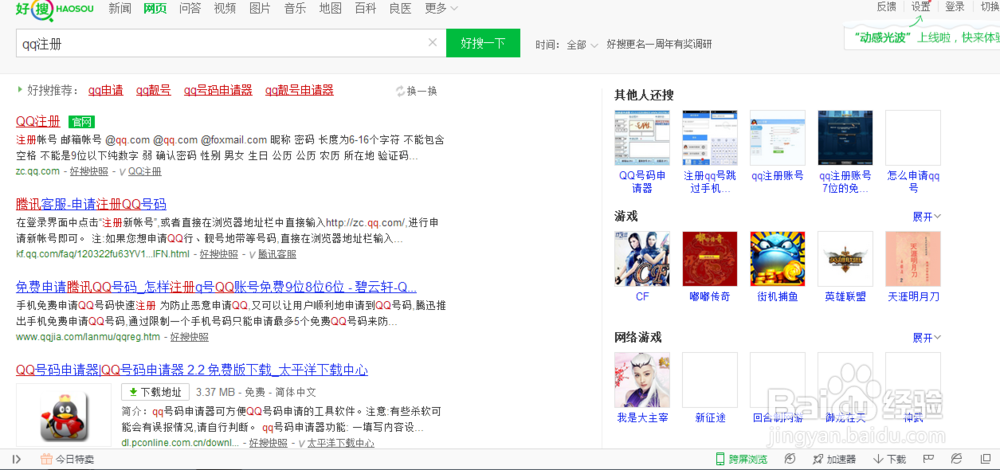
Task: Click the 换一换 refresh icon
Action: click(401, 91)
